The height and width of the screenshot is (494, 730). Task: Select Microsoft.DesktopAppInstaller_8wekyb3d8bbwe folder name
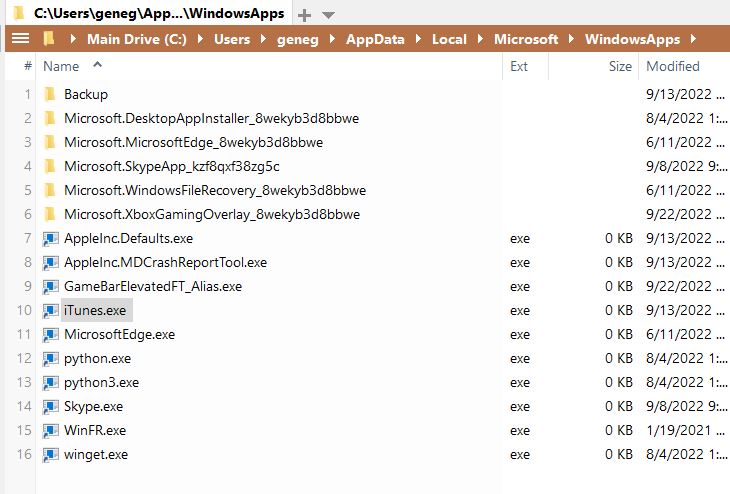(x=211, y=118)
